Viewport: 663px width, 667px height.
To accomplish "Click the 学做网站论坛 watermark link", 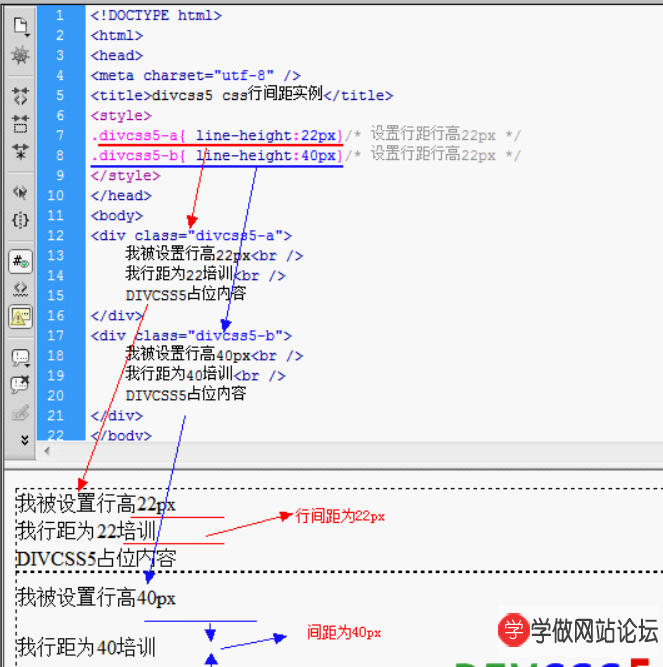I will click(579, 630).
